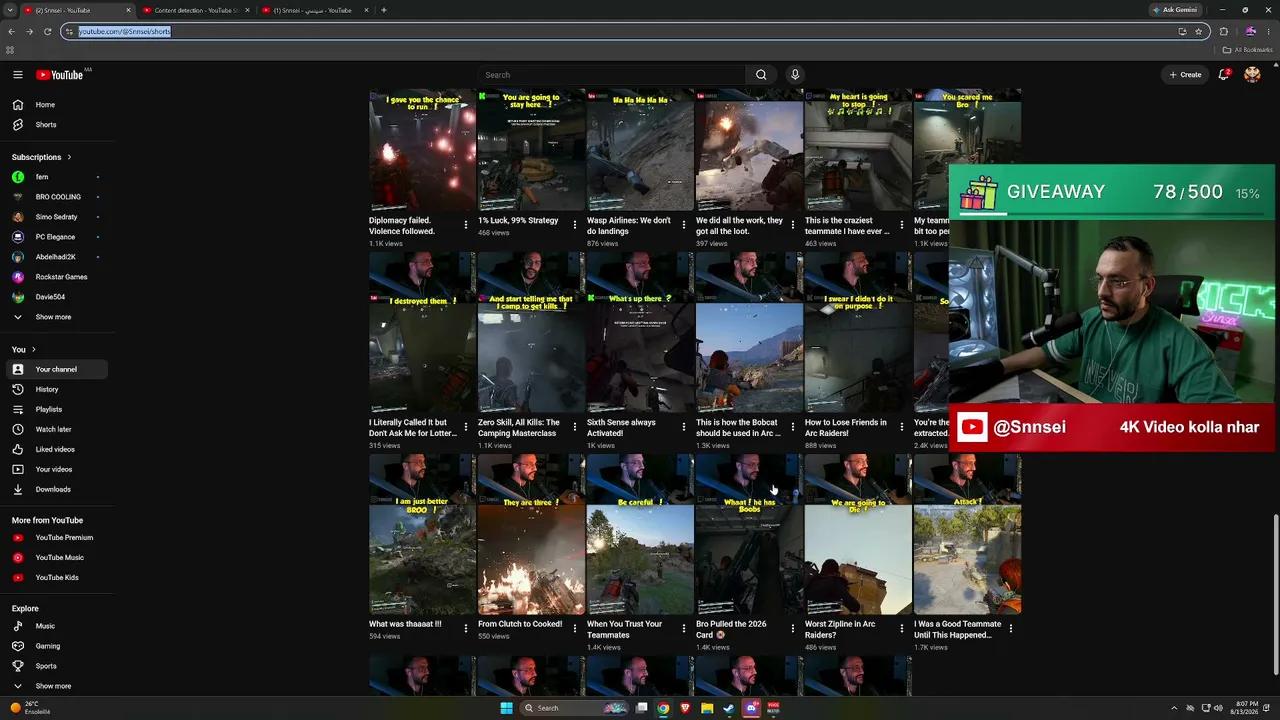Open more actions for 'Worst Zipline in Arc Raiders?'
The image size is (1280, 720).
point(902,629)
